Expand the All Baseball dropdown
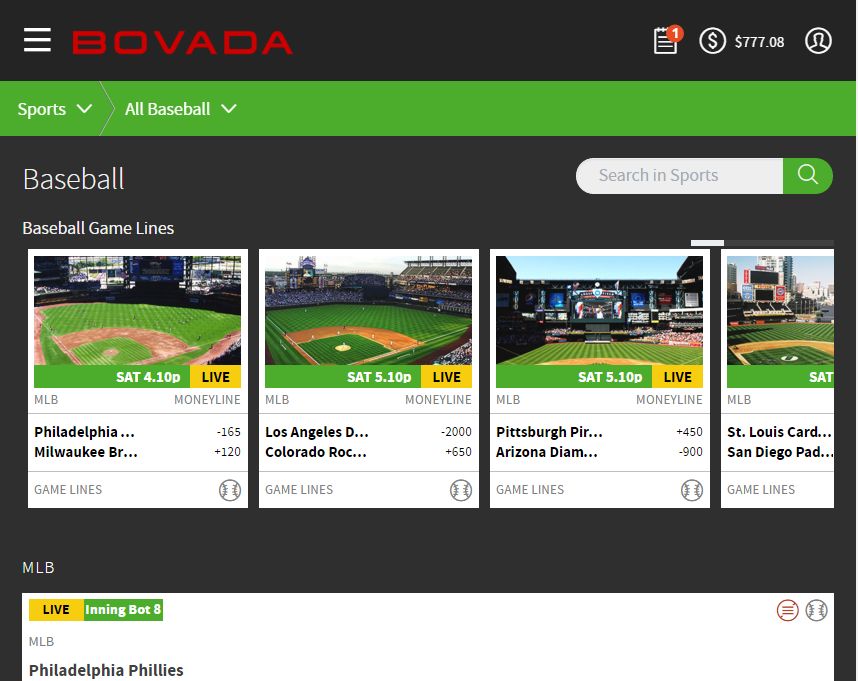858x681 pixels. point(181,109)
